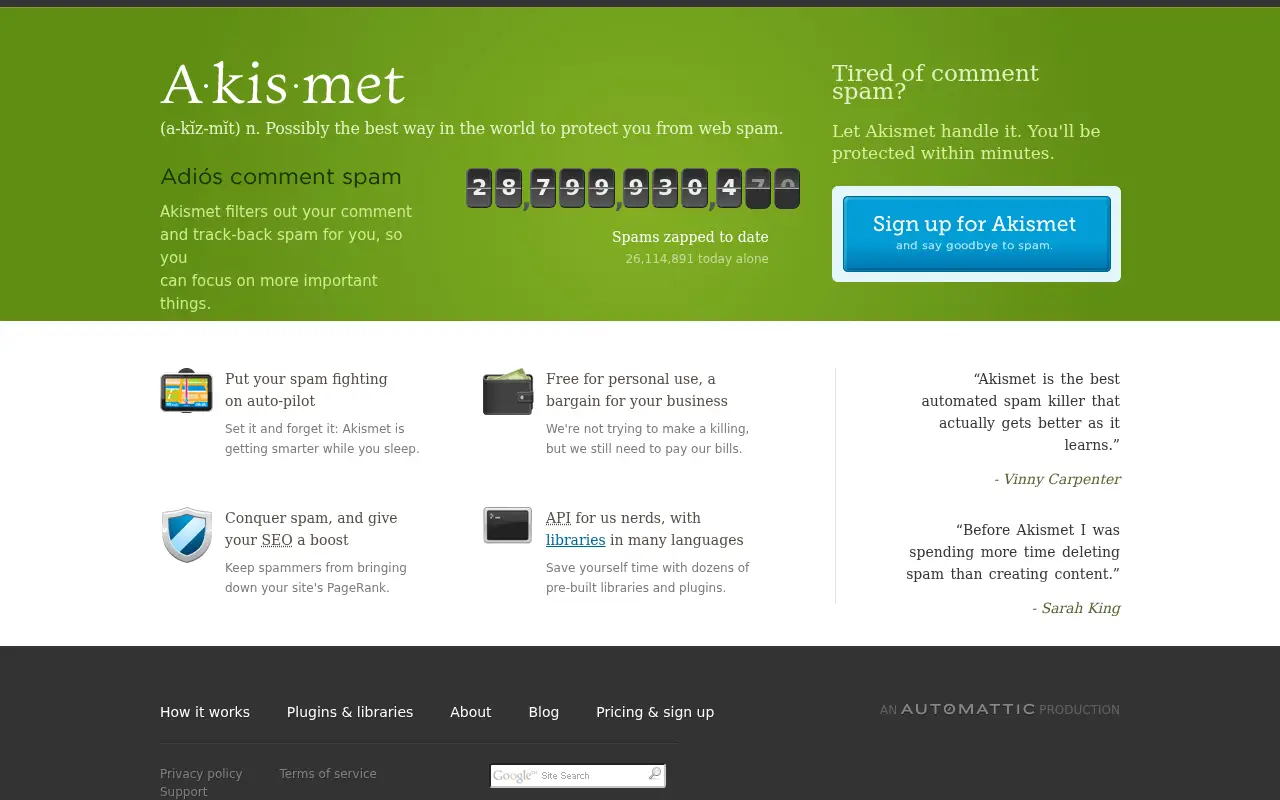Click the "Adiós comment spam" heading
This screenshot has height=800, width=1280.
point(281,177)
